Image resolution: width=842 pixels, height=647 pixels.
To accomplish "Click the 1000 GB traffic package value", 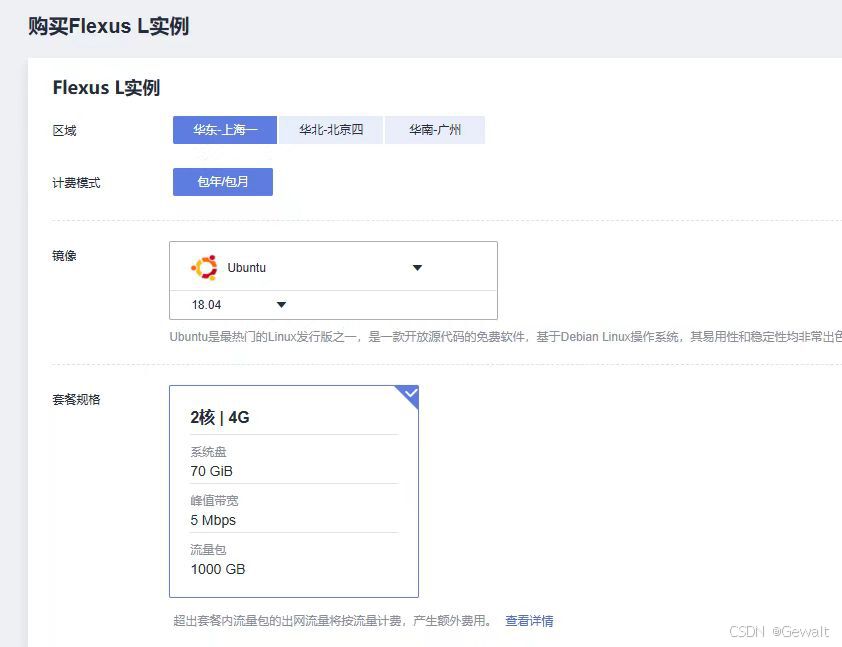I will point(217,569).
